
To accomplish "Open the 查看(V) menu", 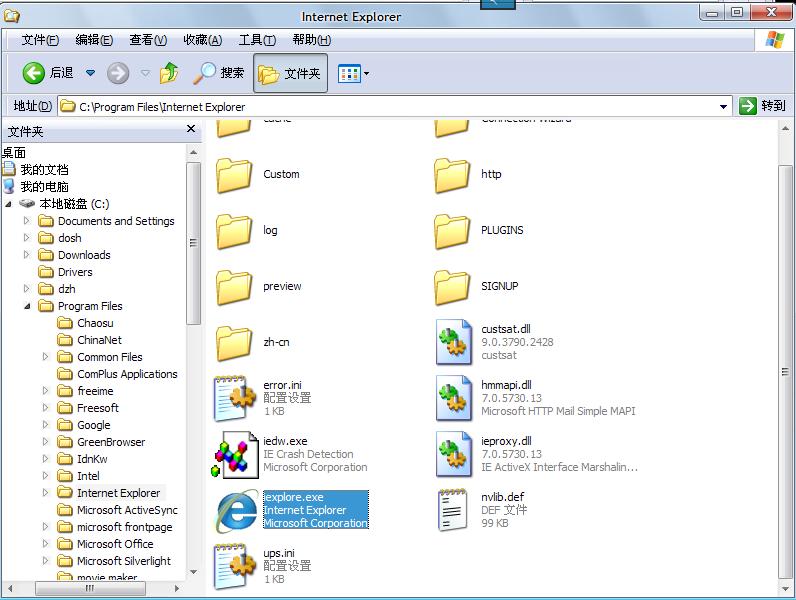I will pyautogui.click(x=148, y=40).
